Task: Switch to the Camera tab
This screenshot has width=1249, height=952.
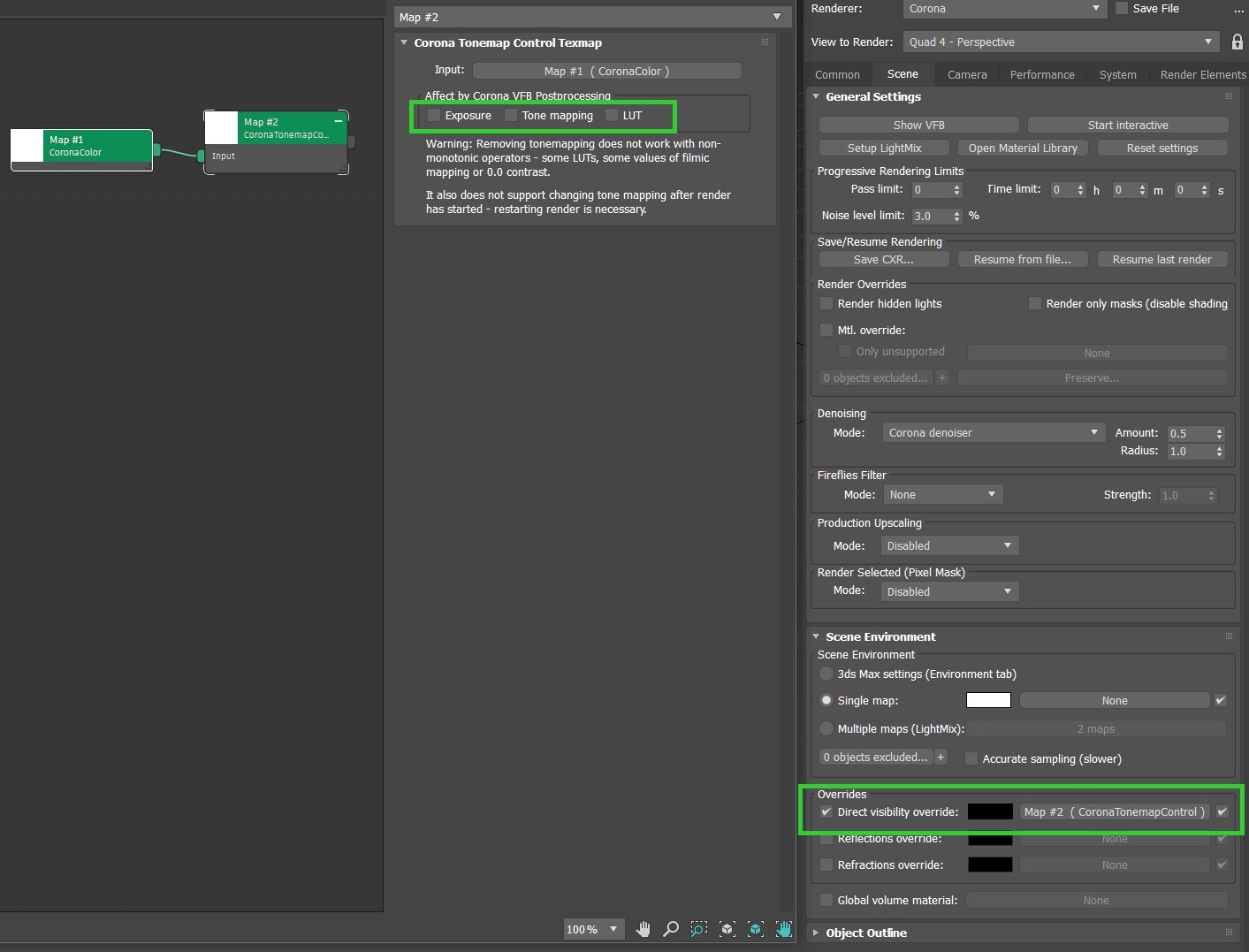Action: click(967, 74)
